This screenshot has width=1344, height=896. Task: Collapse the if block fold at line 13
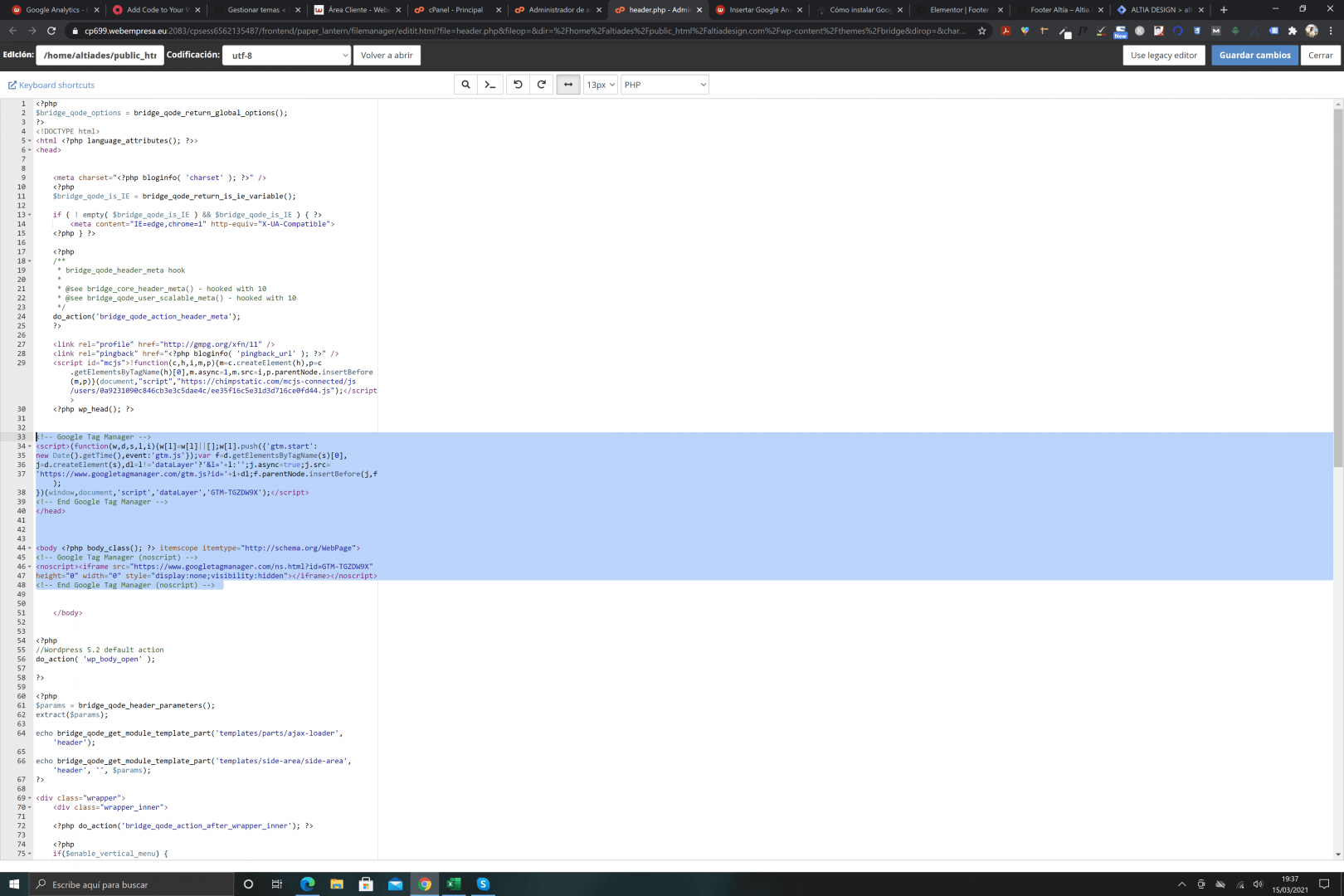30,215
